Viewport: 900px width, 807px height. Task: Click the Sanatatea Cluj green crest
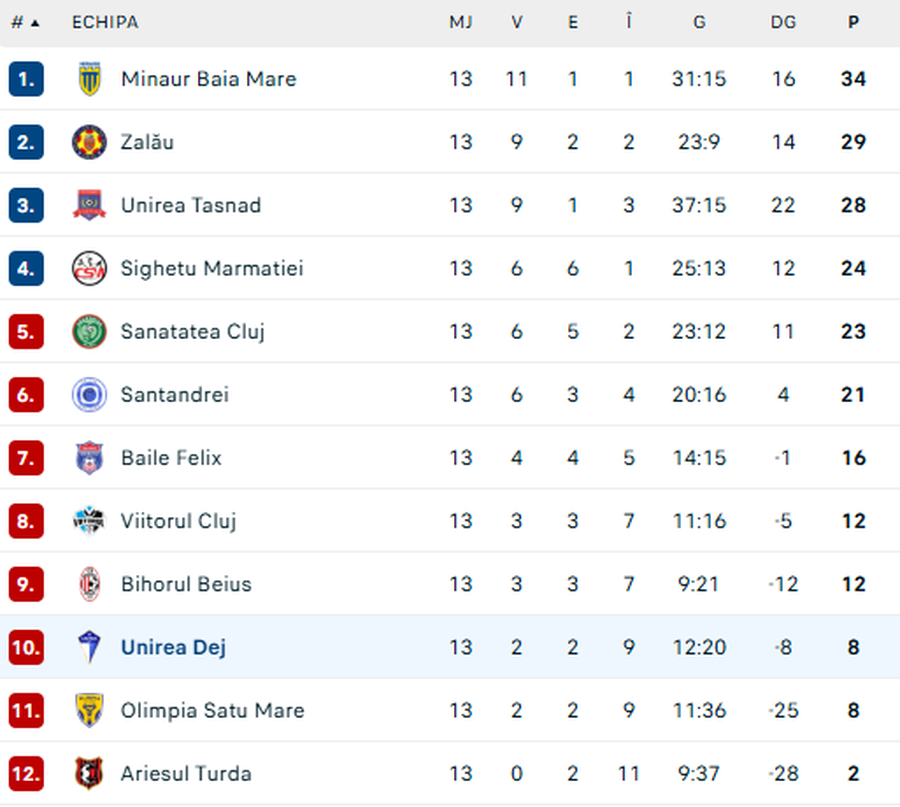pyautogui.click(x=90, y=331)
